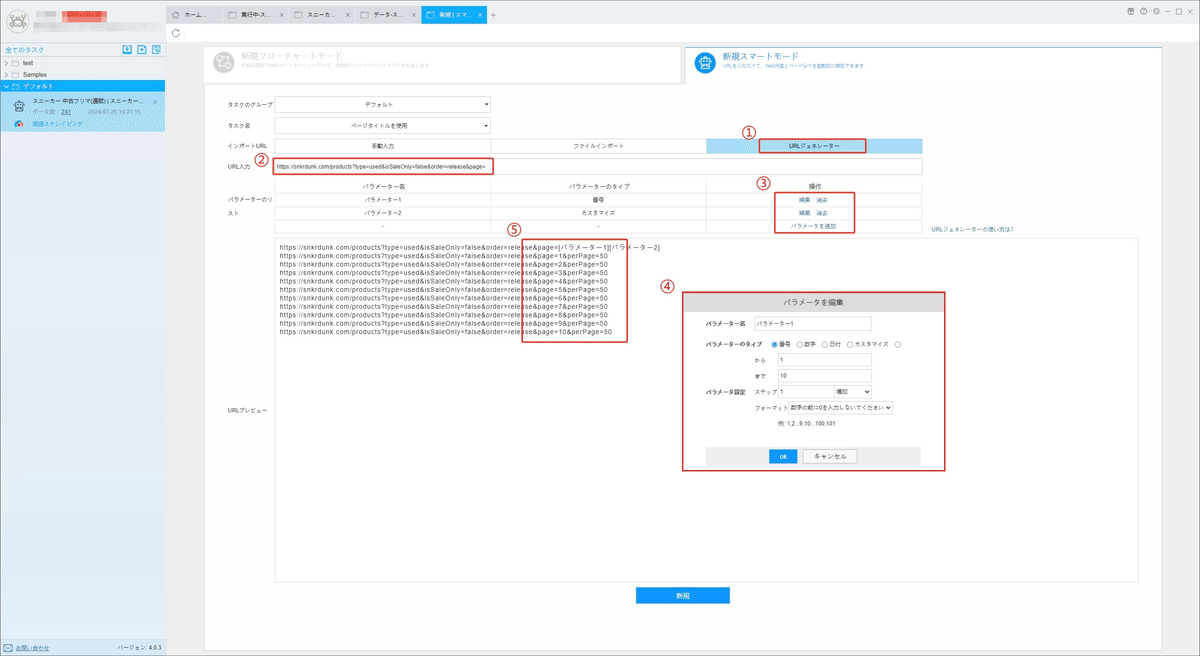Click 消去 for パラメーター2

pyautogui.click(x=822, y=213)
